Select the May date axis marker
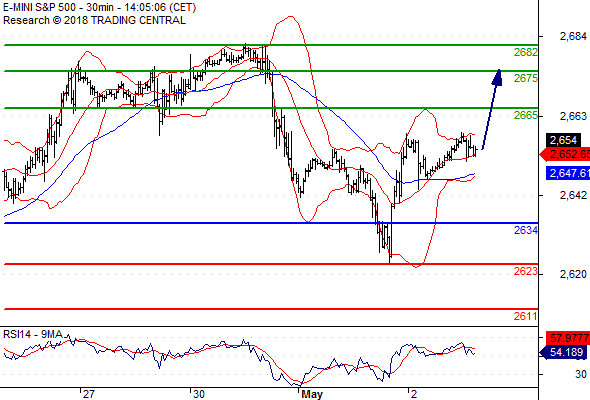This screenshot has width=590, height=400. click(x=312, y=394)
